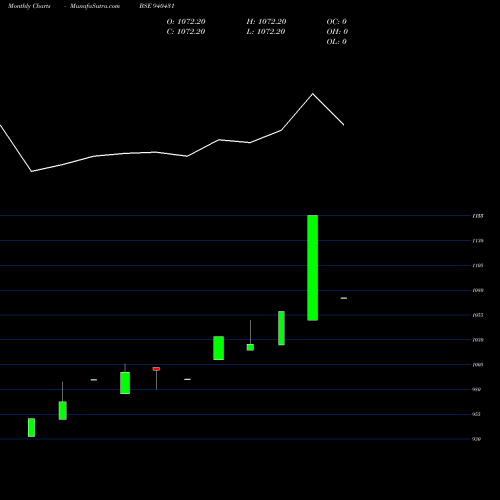The width and height of the screenshot is (500, 500).
Task: Click the "1039" price axis label
Action: click(x=478, y=340)
